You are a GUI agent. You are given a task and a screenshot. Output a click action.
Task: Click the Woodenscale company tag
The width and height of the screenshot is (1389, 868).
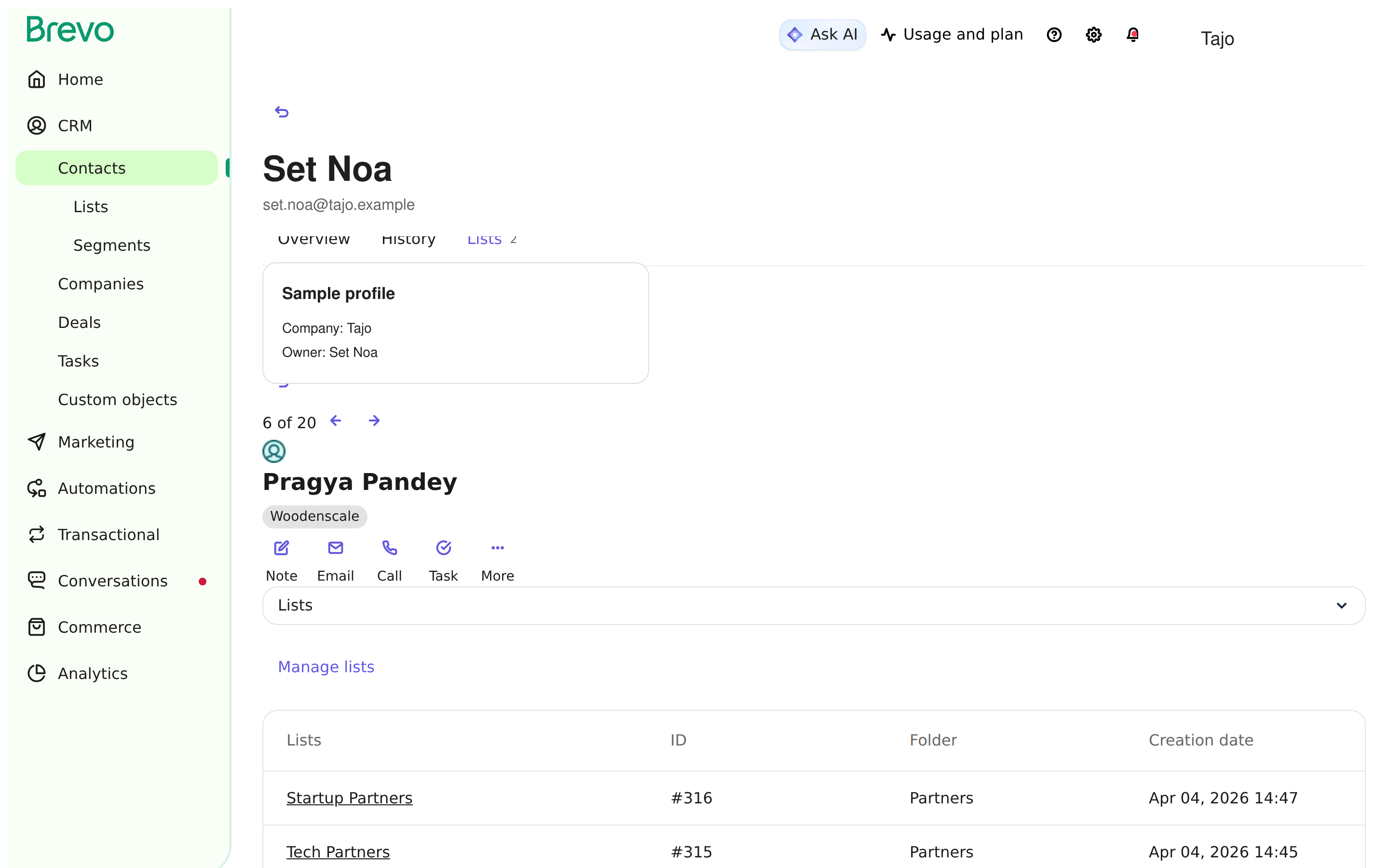point(314,516)
